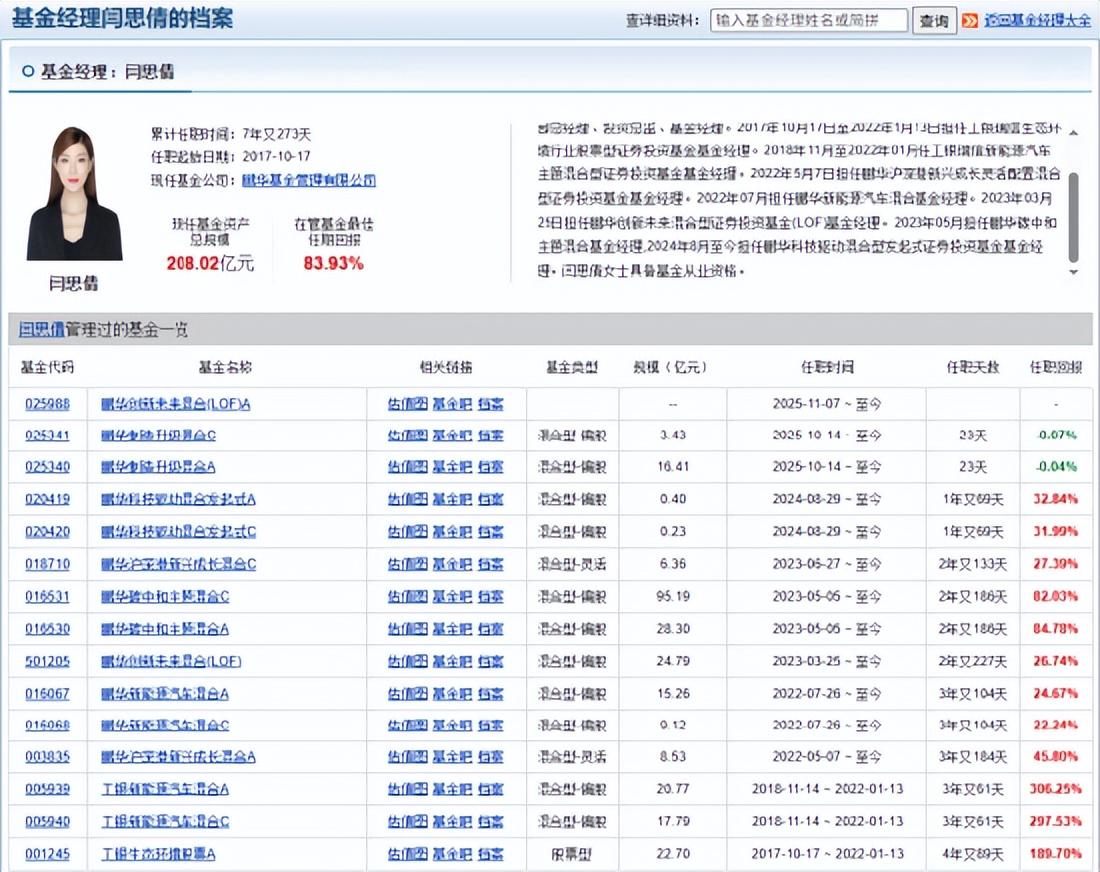Open the 工银生态环境股票A fund link
1100x872 pixels.
[x=158, y=853]
